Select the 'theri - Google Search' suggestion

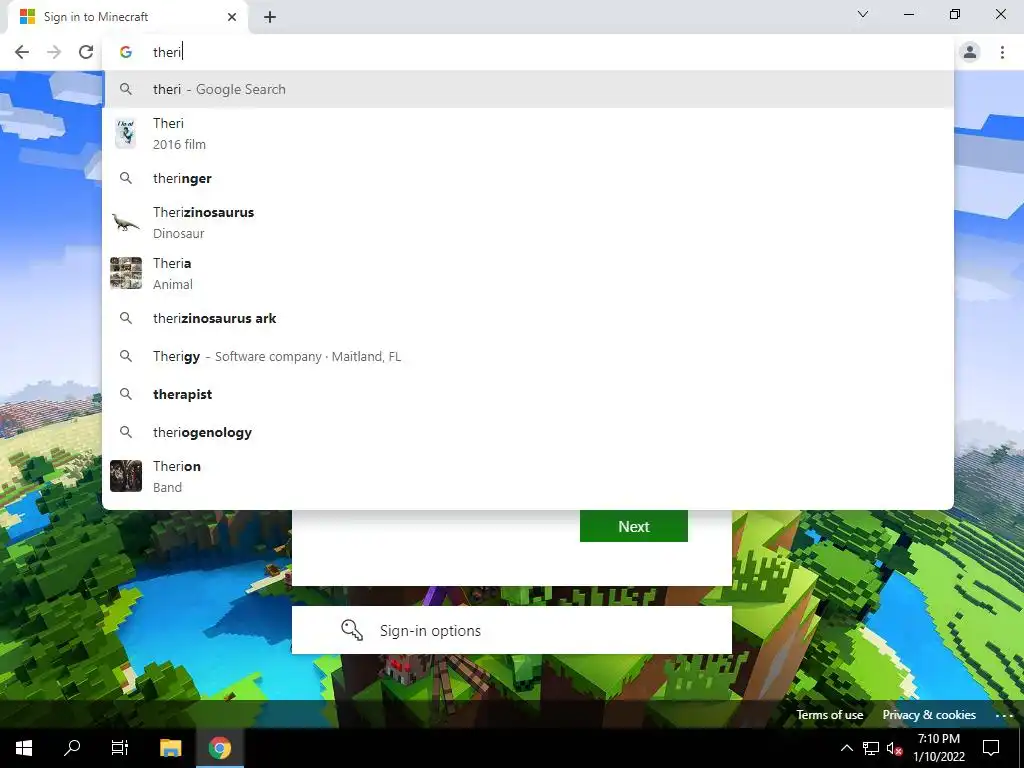tap(528, 89)
